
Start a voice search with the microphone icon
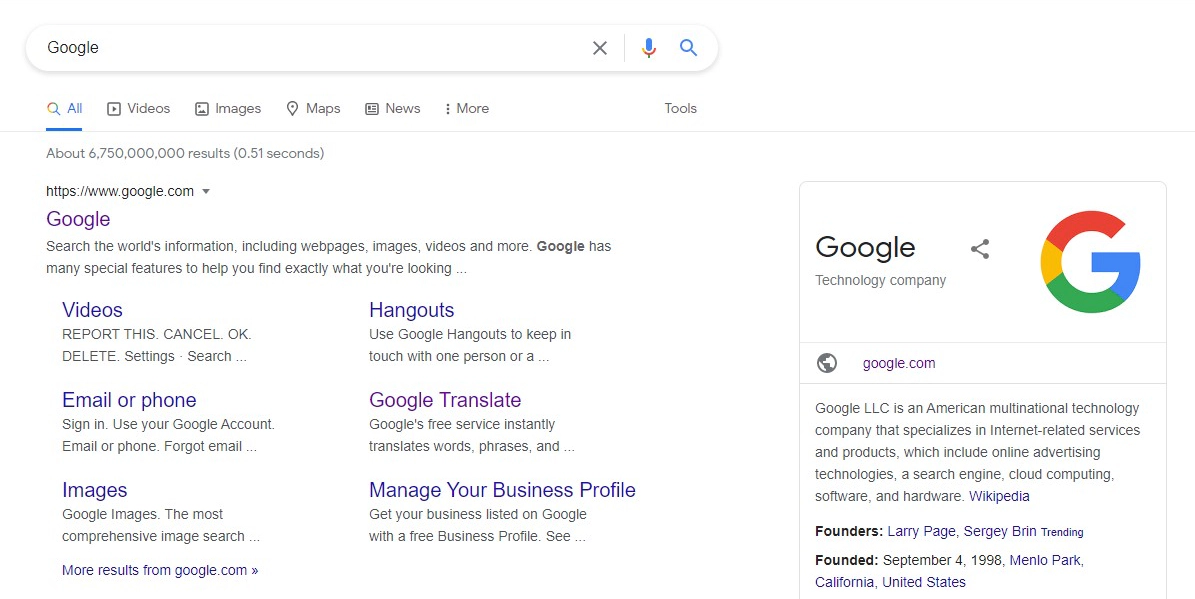[648, 47]
